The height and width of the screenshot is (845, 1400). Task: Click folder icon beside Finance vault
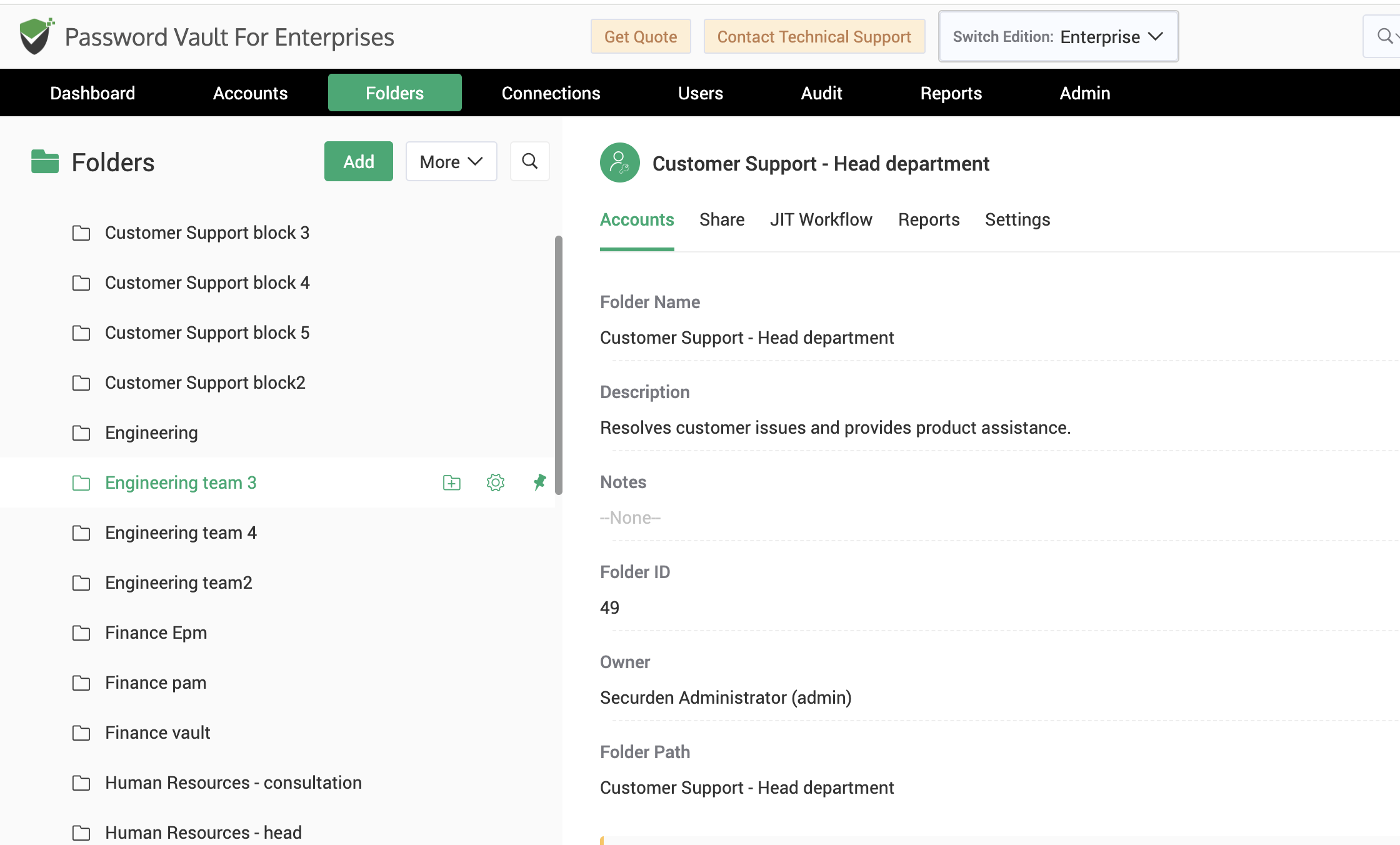pyautogui.click(x=81, y=732)
